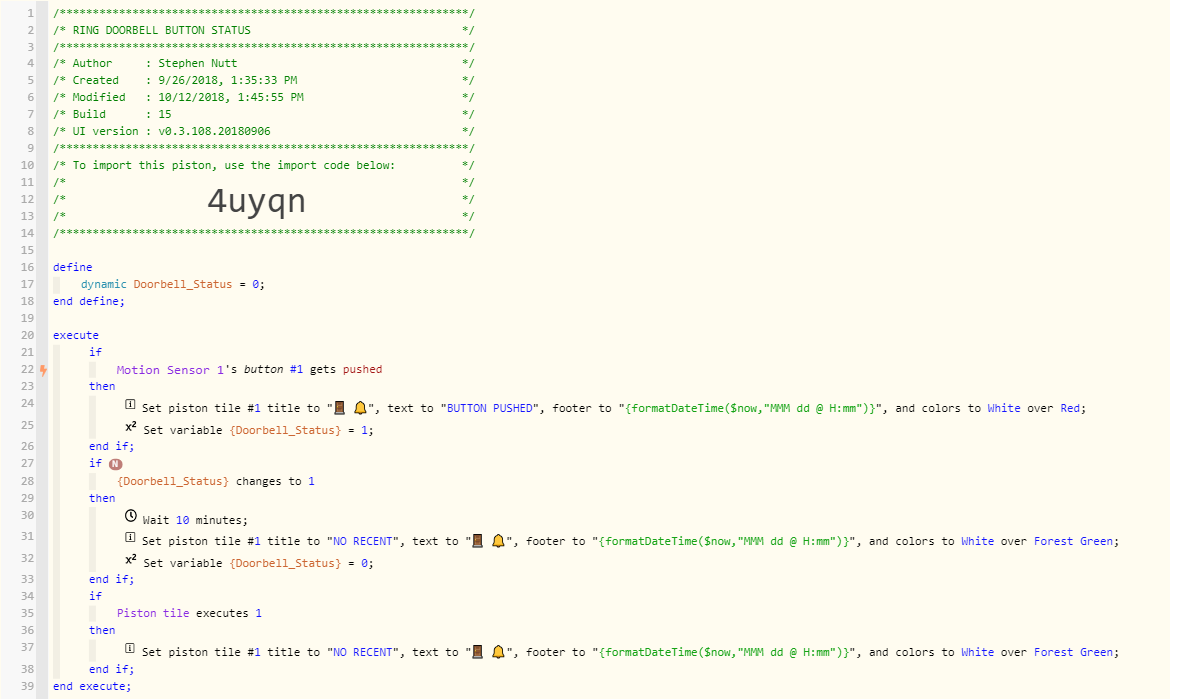Image resolution: width=1178 pixels, height=699 pixels.
Task: Click the door emoji in line 37's text
Action: (477, 652)
